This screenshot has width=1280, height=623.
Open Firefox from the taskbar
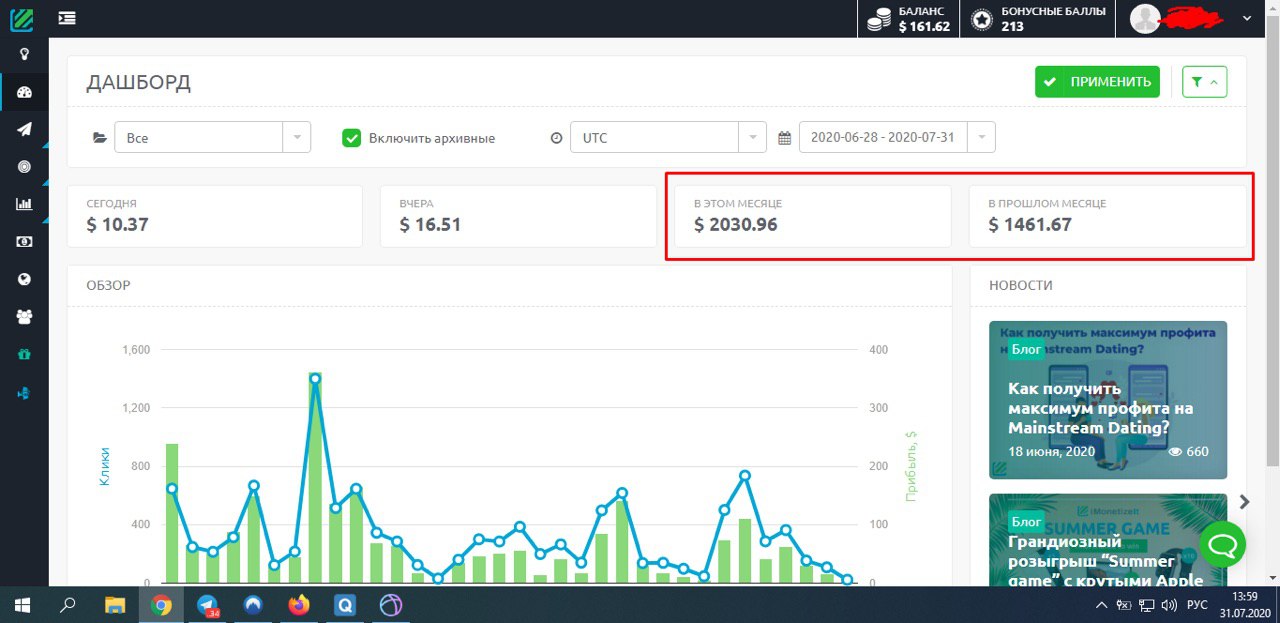[x=299, y=605]
